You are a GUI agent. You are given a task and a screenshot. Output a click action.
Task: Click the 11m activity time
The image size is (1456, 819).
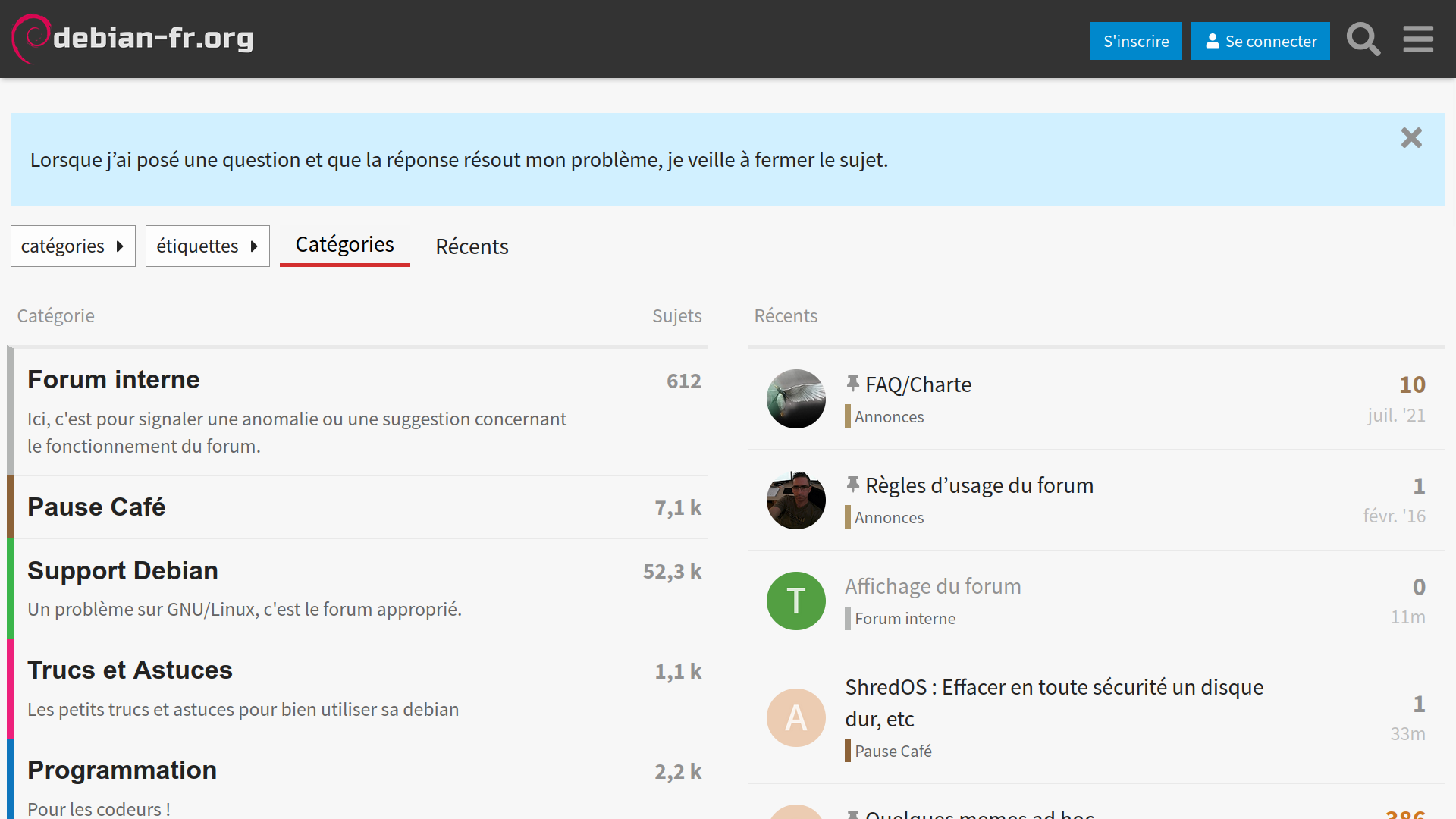(x=1407, y=617)
